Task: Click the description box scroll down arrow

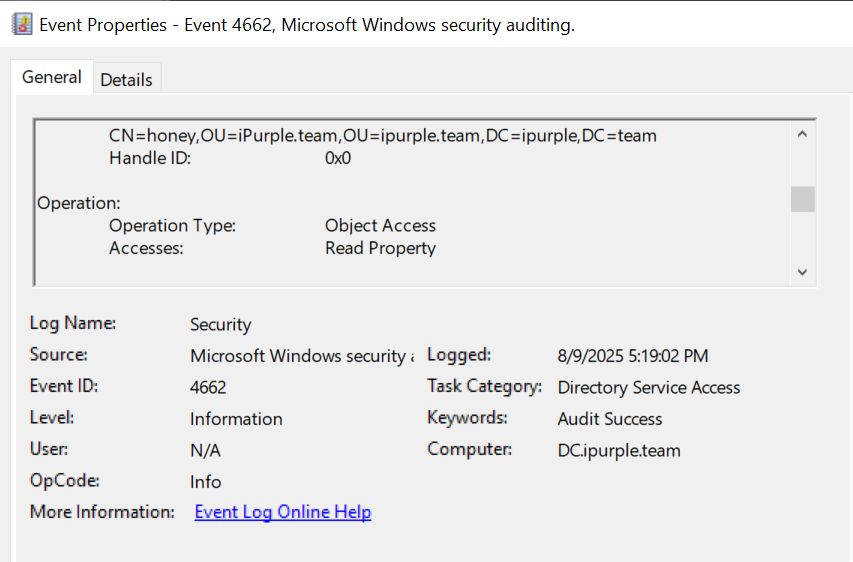Action: [x=802, y=271]
